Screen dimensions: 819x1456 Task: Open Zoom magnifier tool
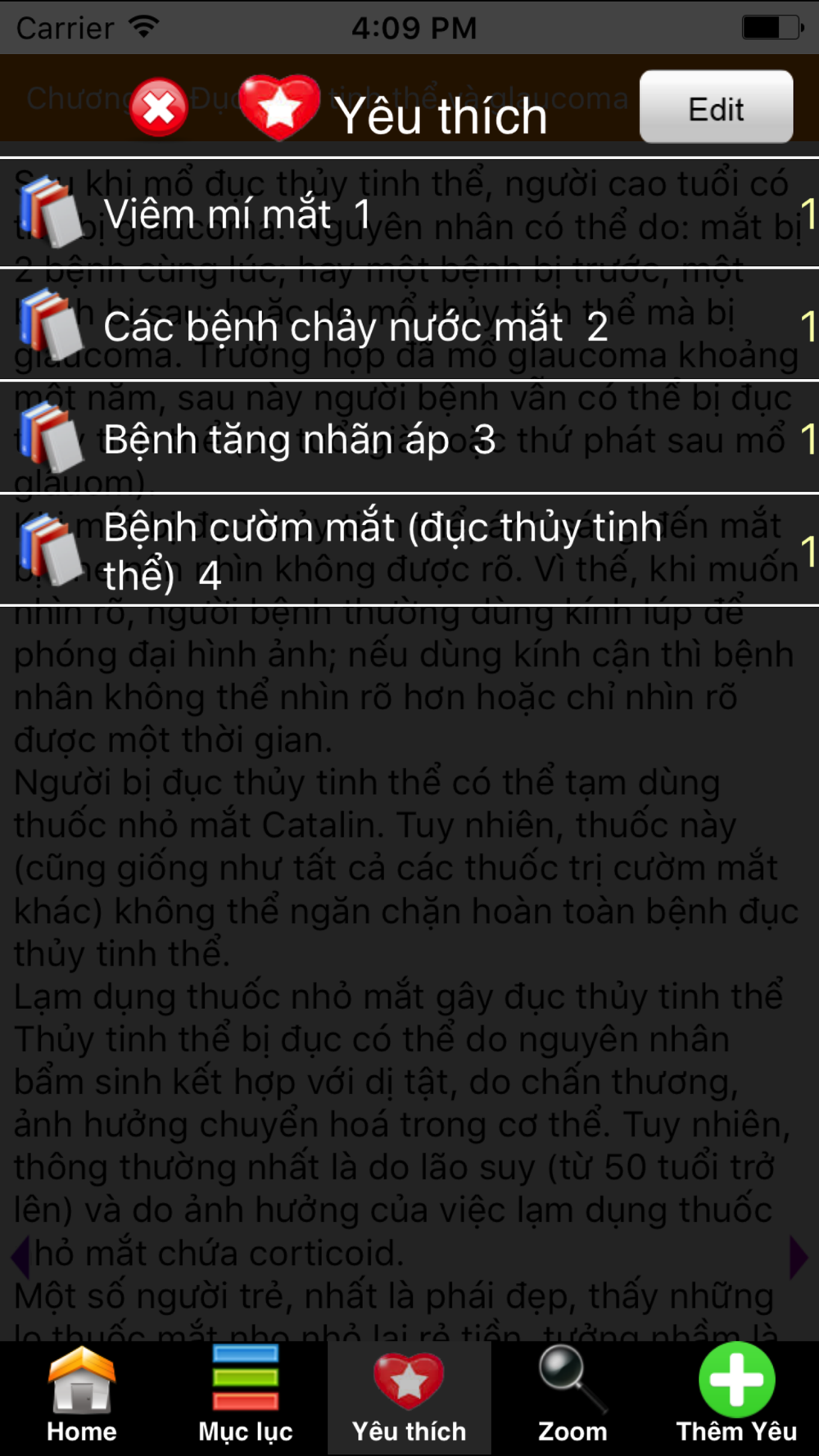[x=573, y=1398]
